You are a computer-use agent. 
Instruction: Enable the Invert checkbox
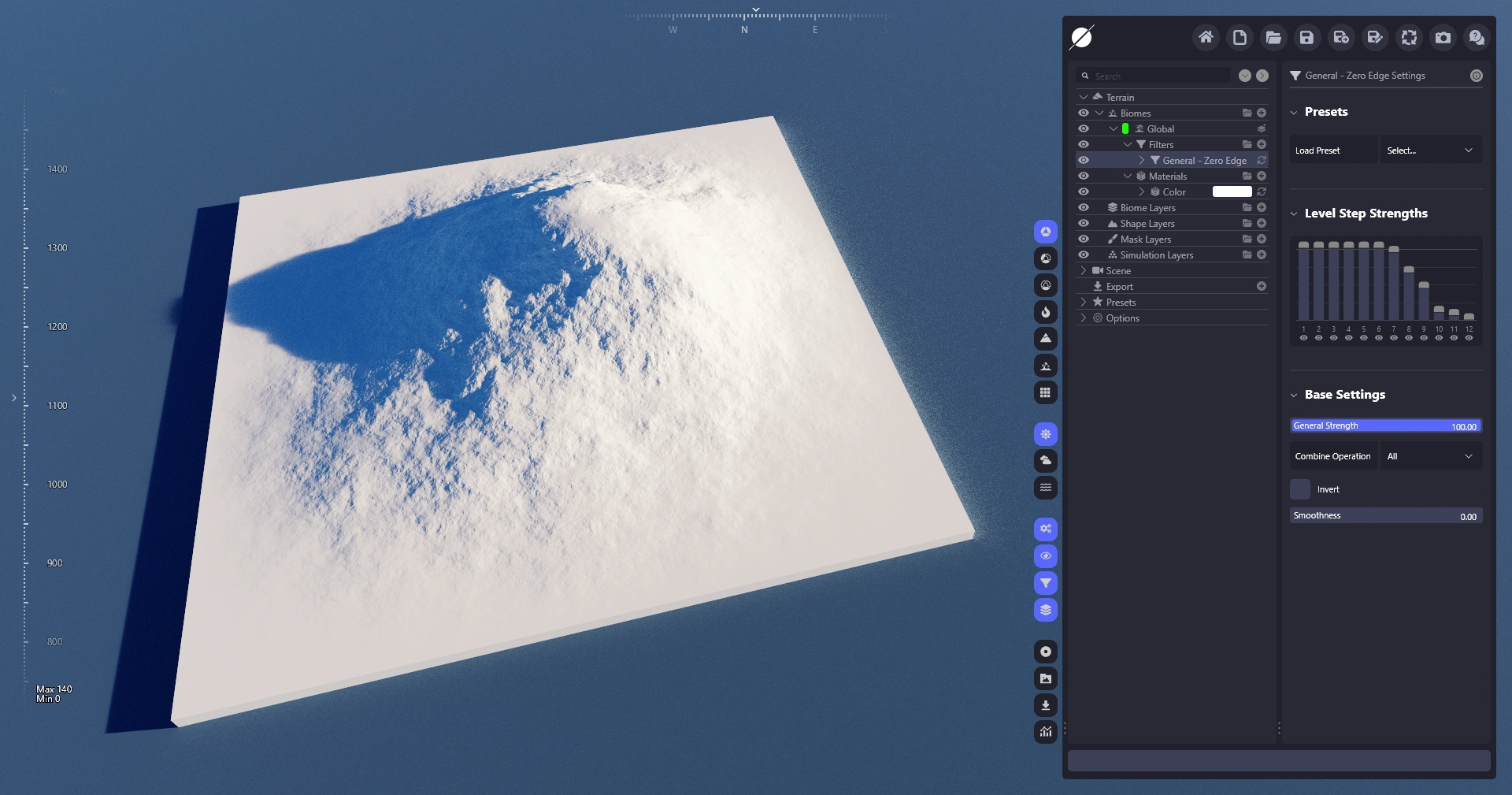tap(1300, 489)
